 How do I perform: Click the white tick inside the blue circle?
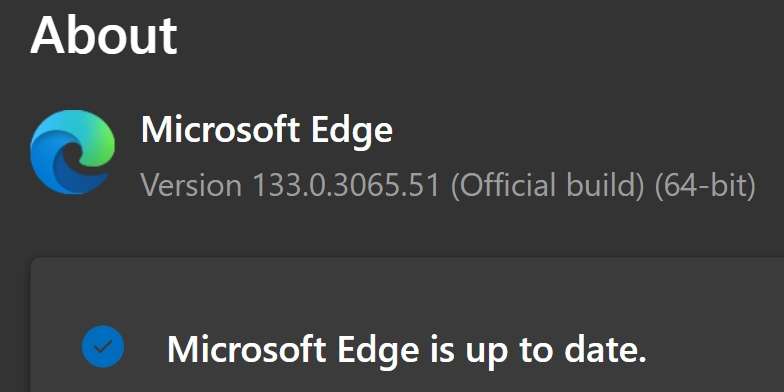point(103,346)
